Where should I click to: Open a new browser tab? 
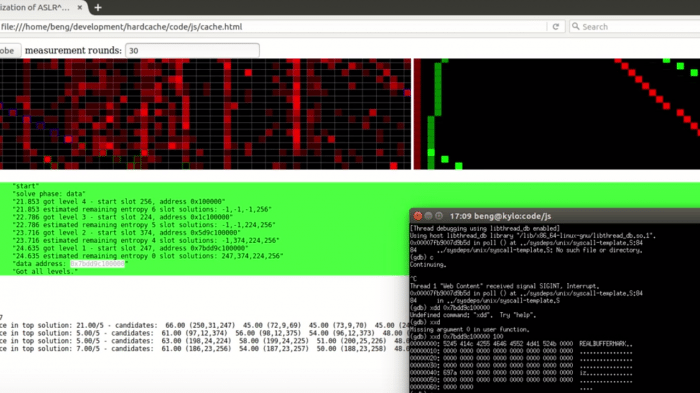(x=98, y=8)
